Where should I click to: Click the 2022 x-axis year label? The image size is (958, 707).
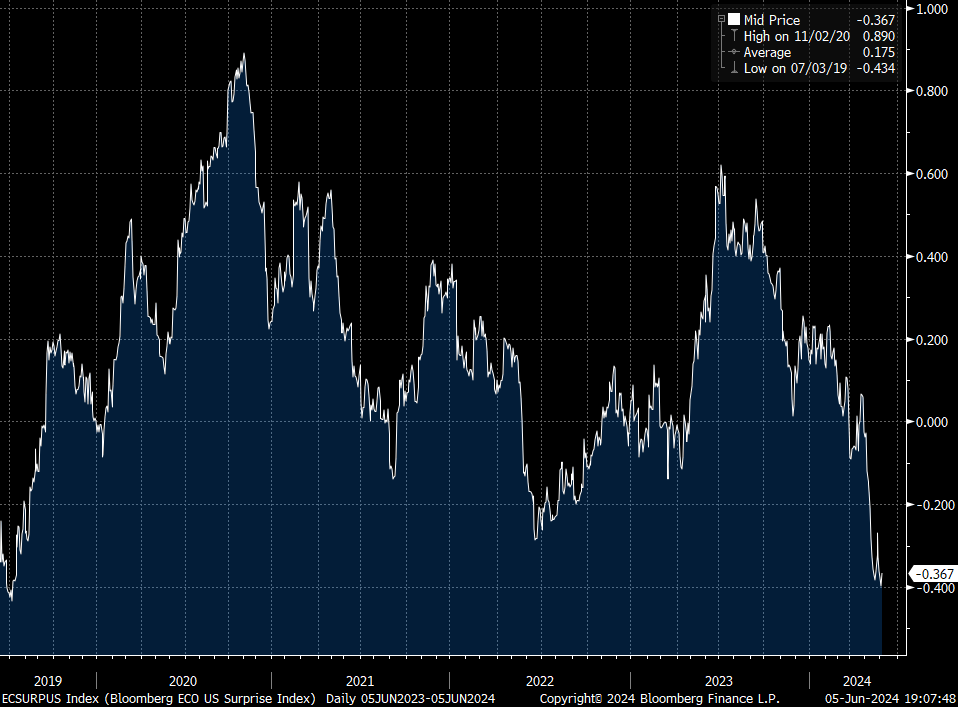point(540,681)
